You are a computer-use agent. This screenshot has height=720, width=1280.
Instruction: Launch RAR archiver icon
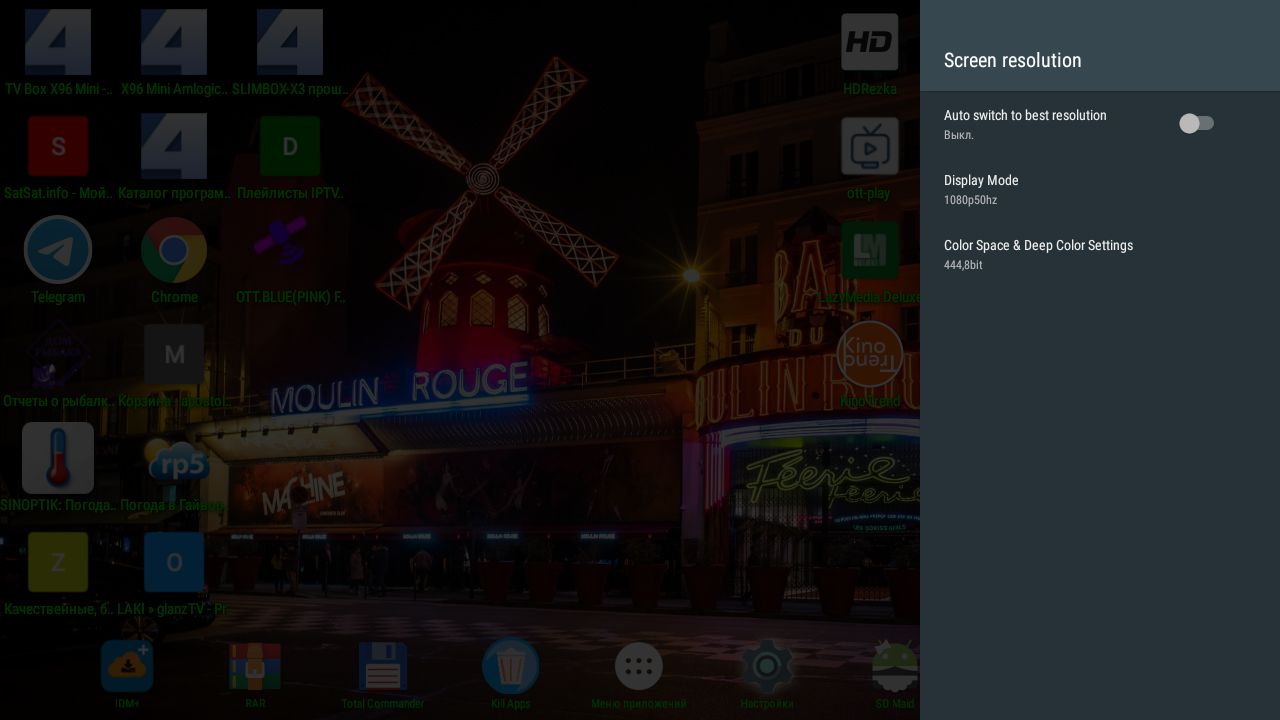pyautogui.click(x=255, y=667)
